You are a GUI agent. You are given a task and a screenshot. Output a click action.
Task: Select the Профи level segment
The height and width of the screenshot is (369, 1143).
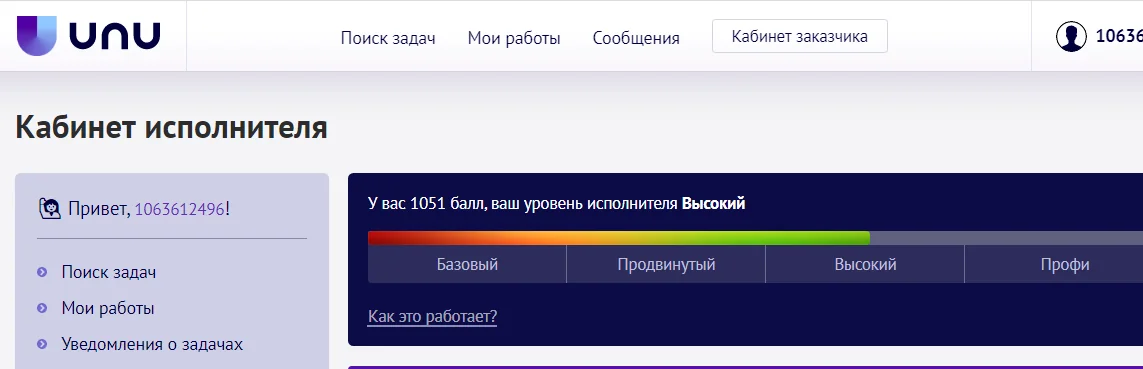point(1053,264)
